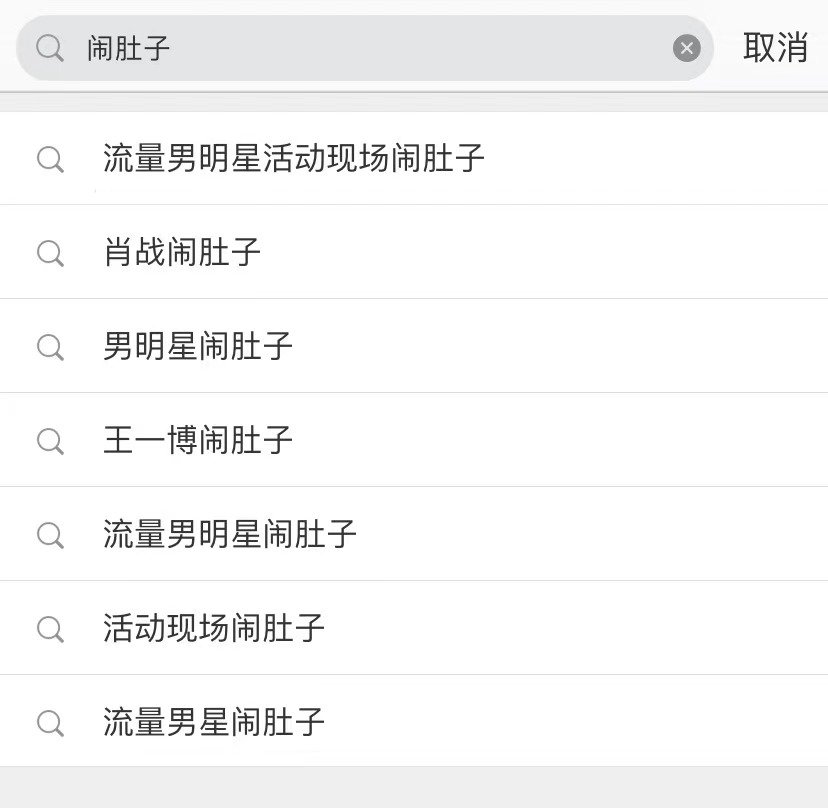The image size is (828, 808).
Task: Open suggestion 王一博闹肚子
Action: pyautogui.click(x=197, y=440)
